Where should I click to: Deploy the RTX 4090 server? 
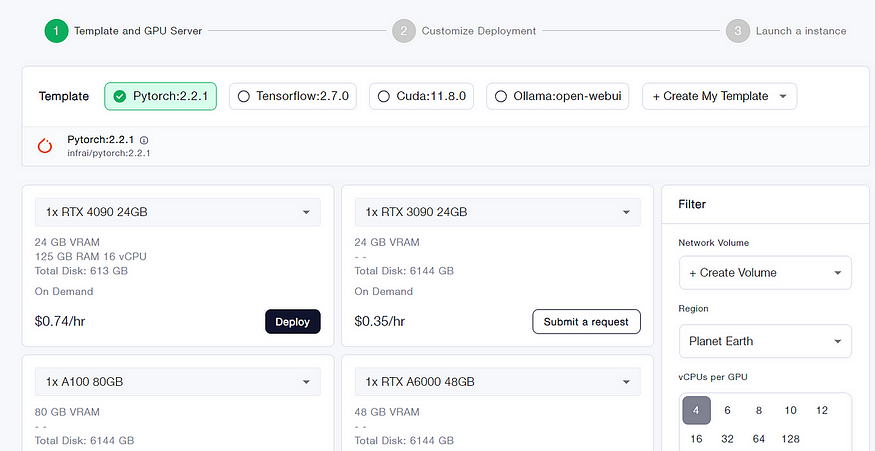click(x=292, y=322)
